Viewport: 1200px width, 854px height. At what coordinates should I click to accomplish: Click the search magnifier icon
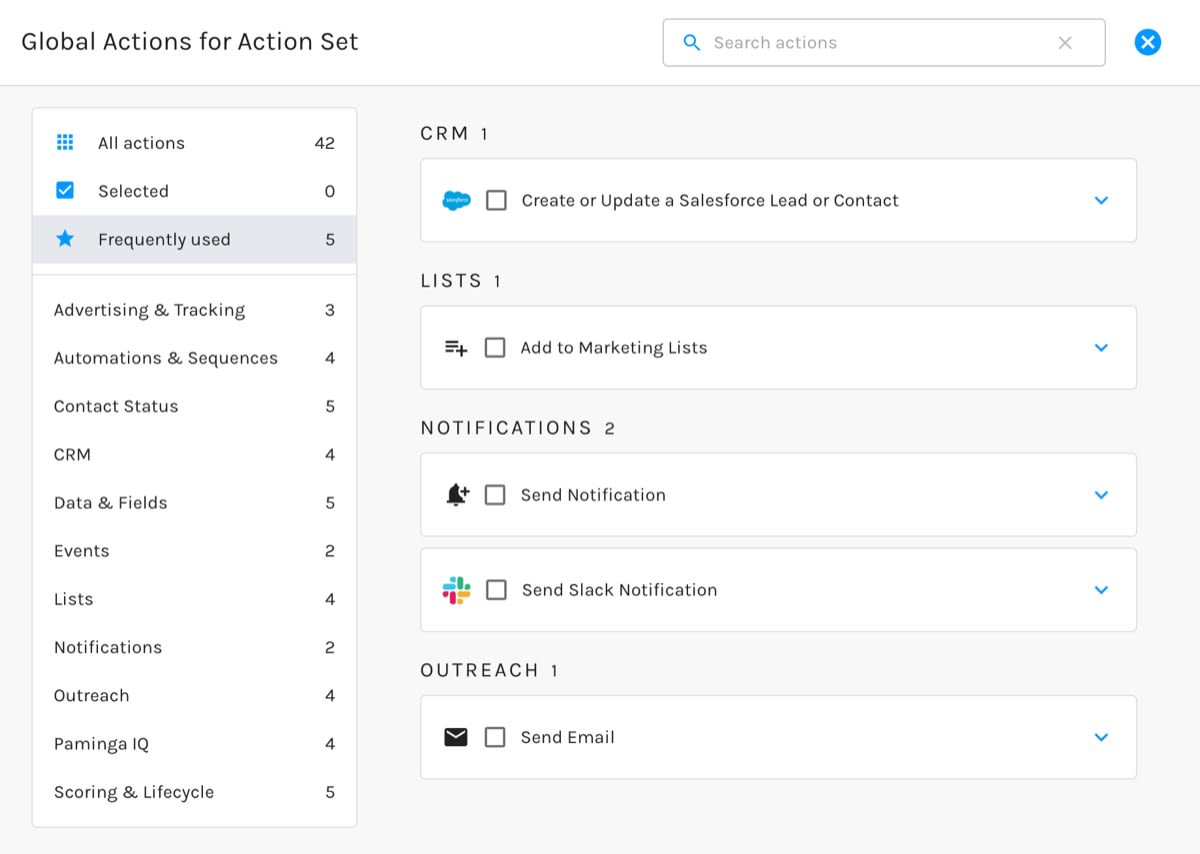(691, 43)
